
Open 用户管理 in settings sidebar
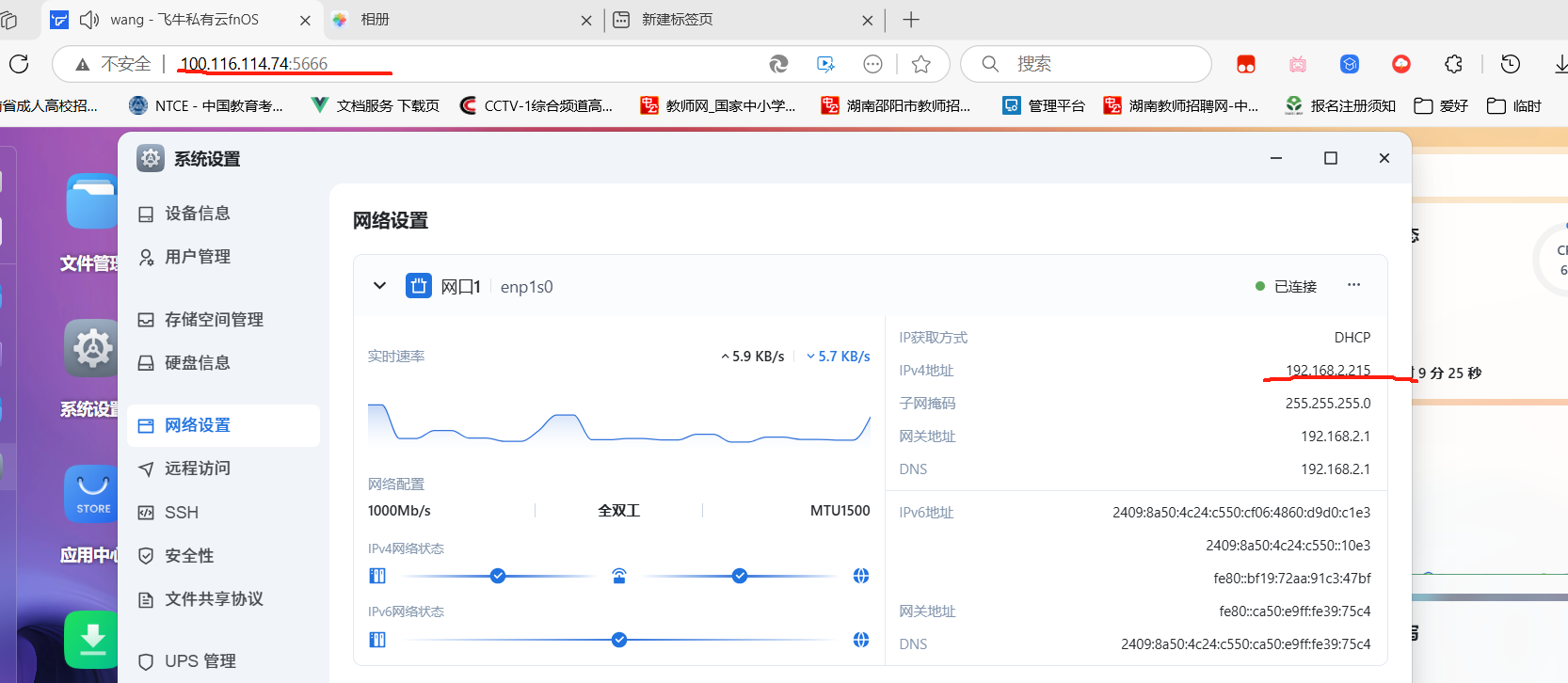pyautogui.click(x=223, y=257)
